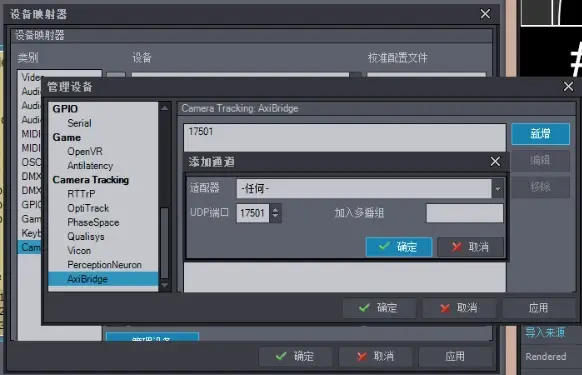Image resolution: width=582 pixels, height=375 pixels.
Task: Select the 17501 entry in channel list
Action: (344, 131)
